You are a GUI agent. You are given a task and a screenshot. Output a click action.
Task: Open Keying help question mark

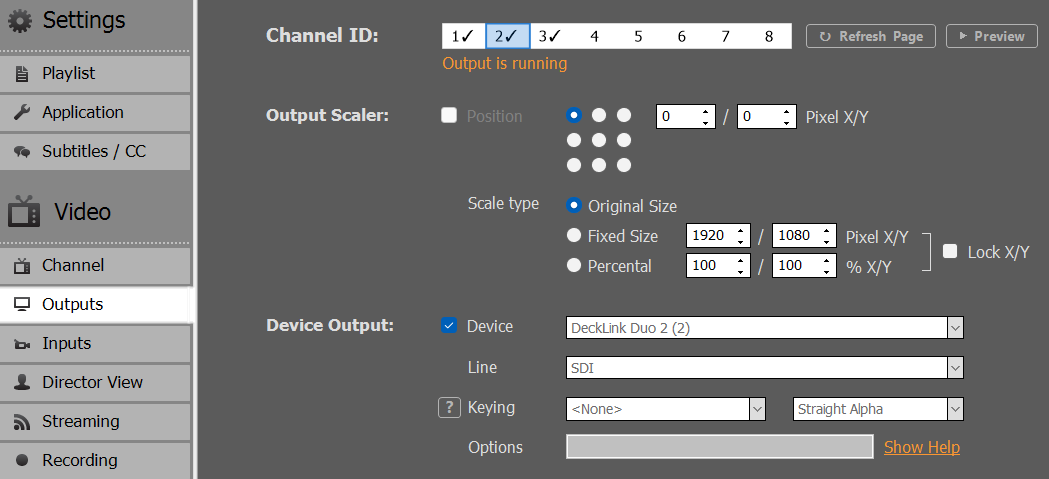point(450,407)
